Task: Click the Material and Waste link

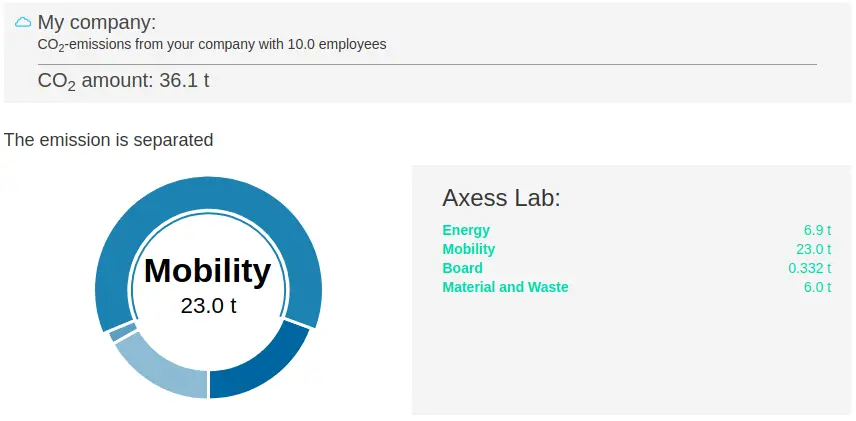Action: pyautogui.click(x=505, y=287)
